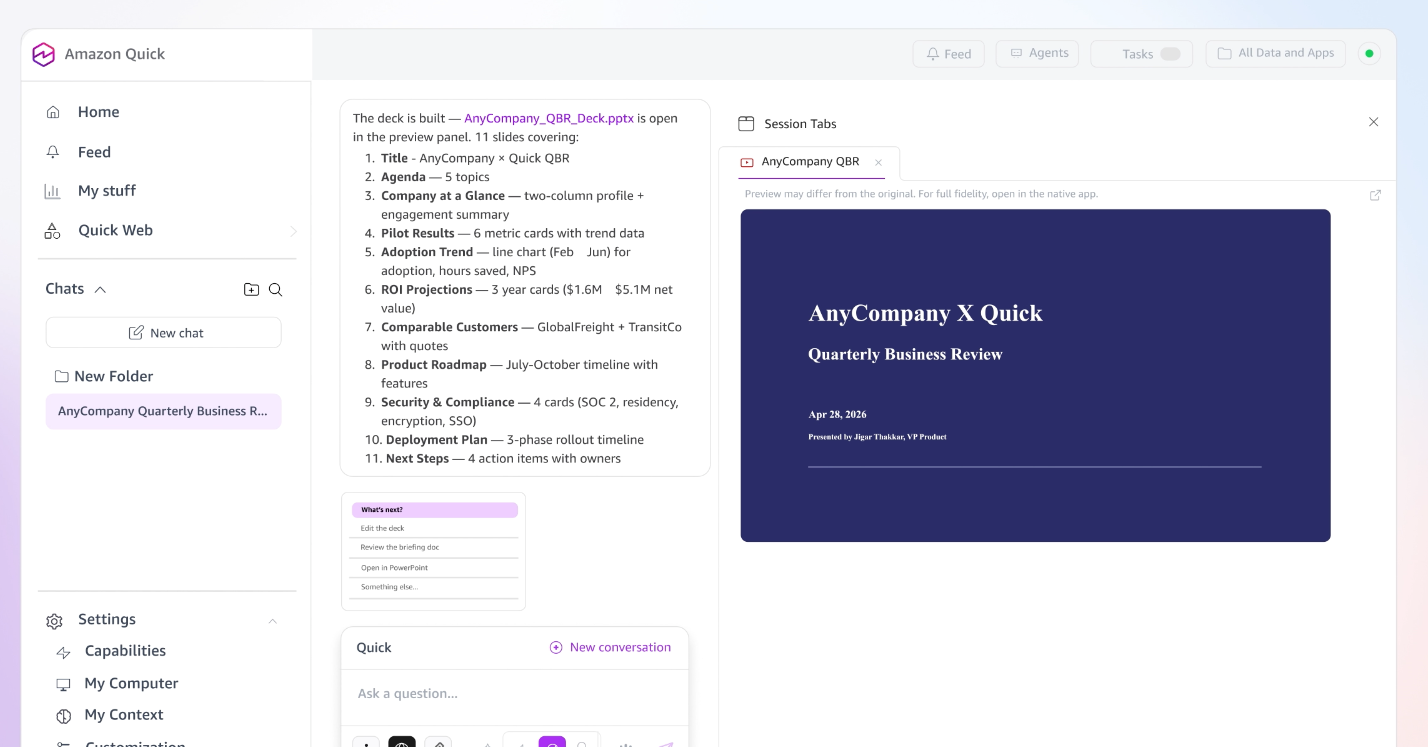Close the Session Tabs panel
1428x747 pixels.
tap(1373, 122)
